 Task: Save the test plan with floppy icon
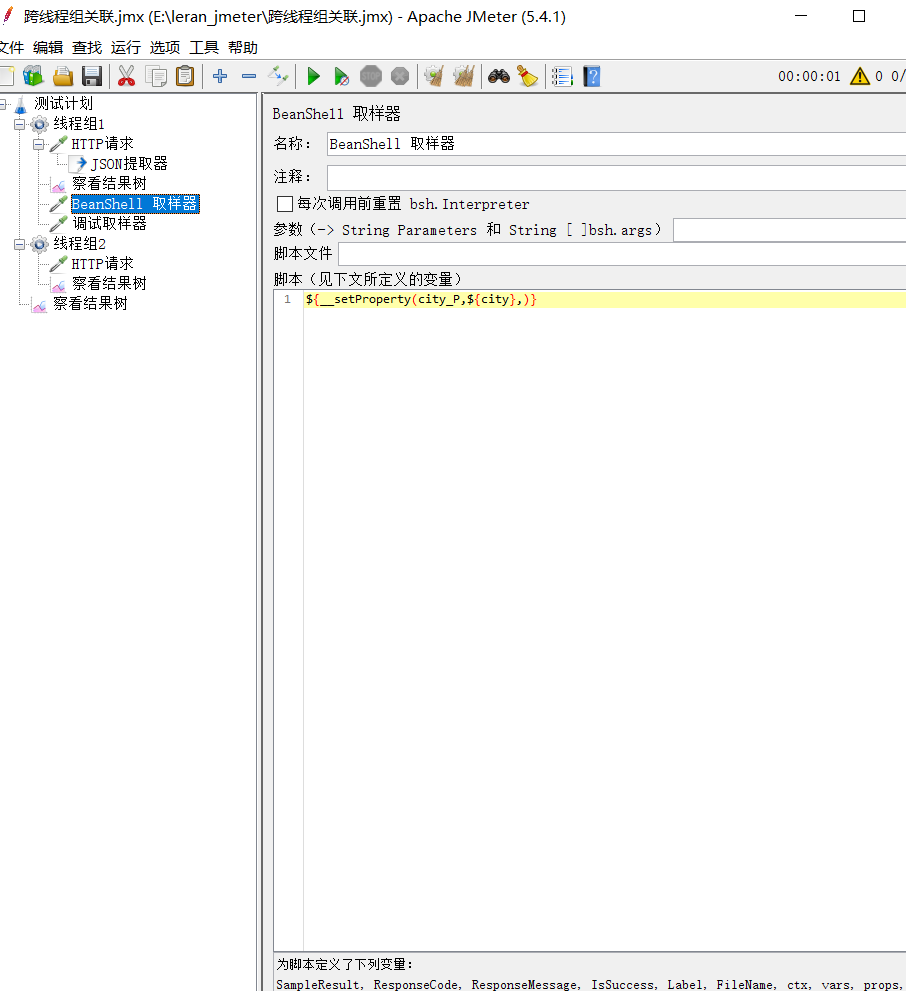click(92, 76)
